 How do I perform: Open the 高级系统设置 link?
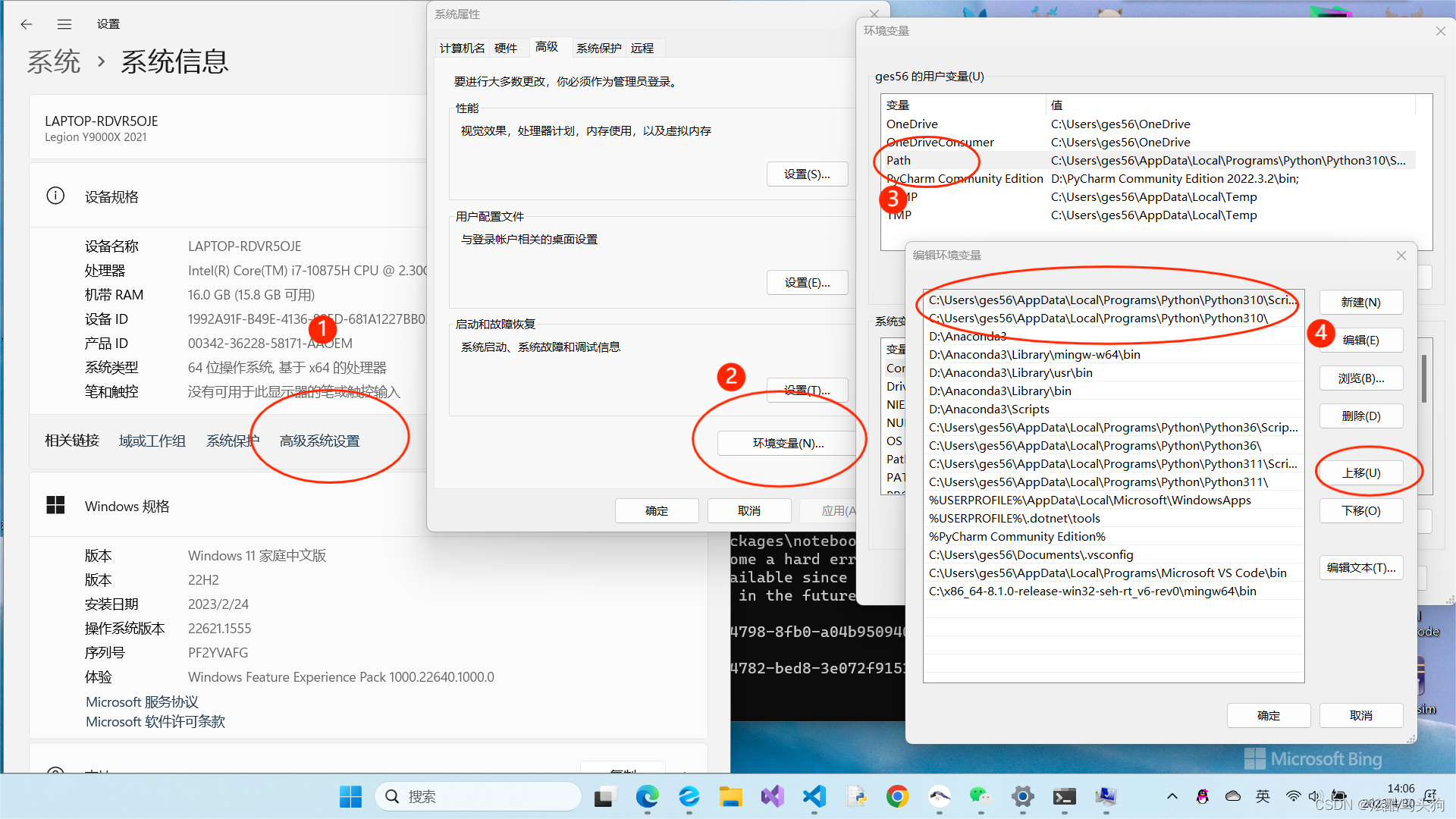pyautogui.click(x=319, y=441)
